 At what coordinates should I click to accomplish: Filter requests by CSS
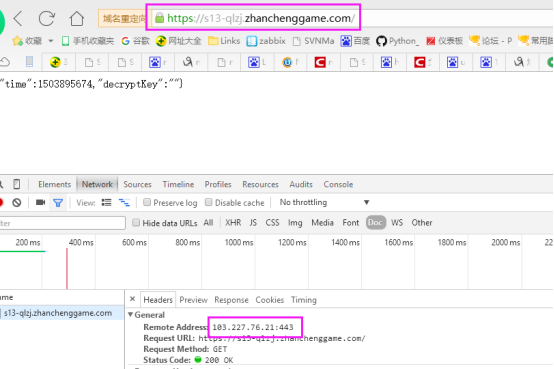[272, 223]
